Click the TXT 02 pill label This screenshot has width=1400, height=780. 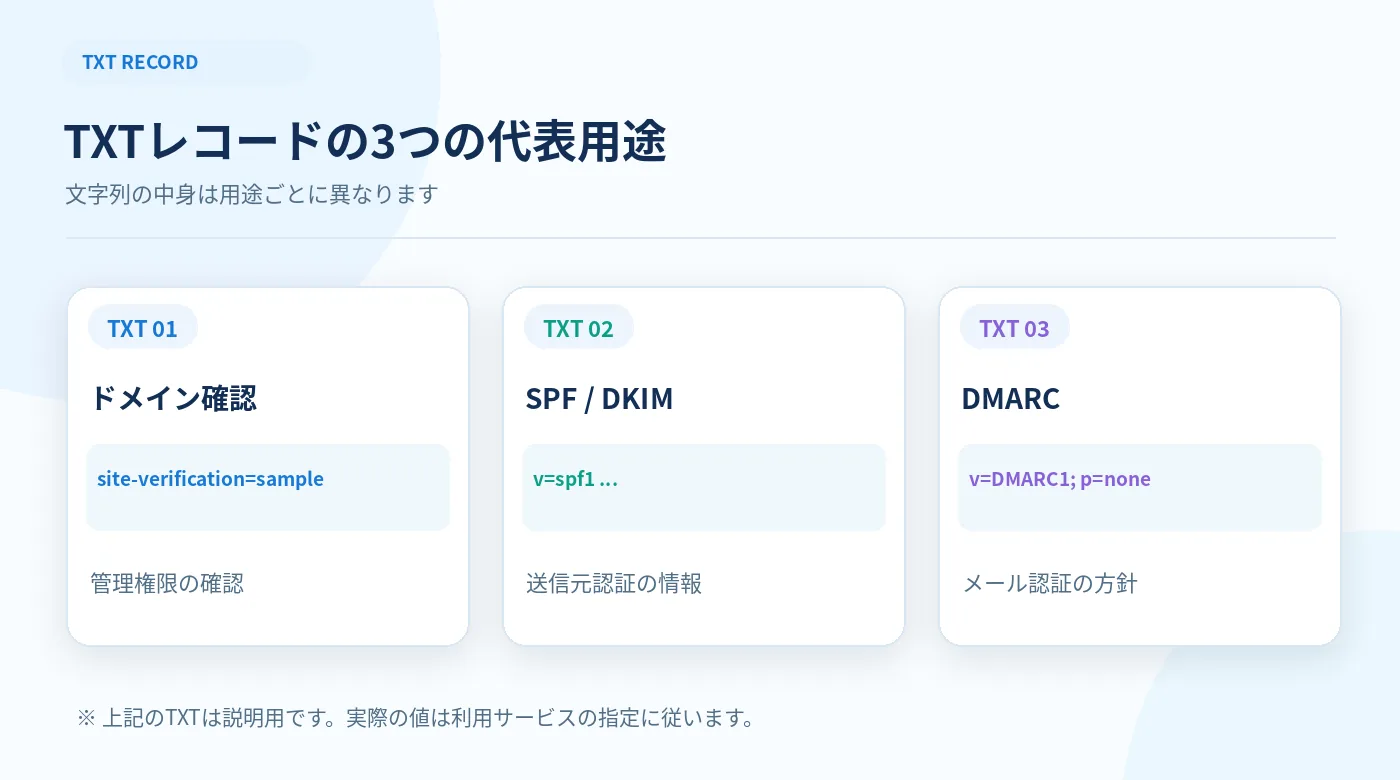pos(578,328)
